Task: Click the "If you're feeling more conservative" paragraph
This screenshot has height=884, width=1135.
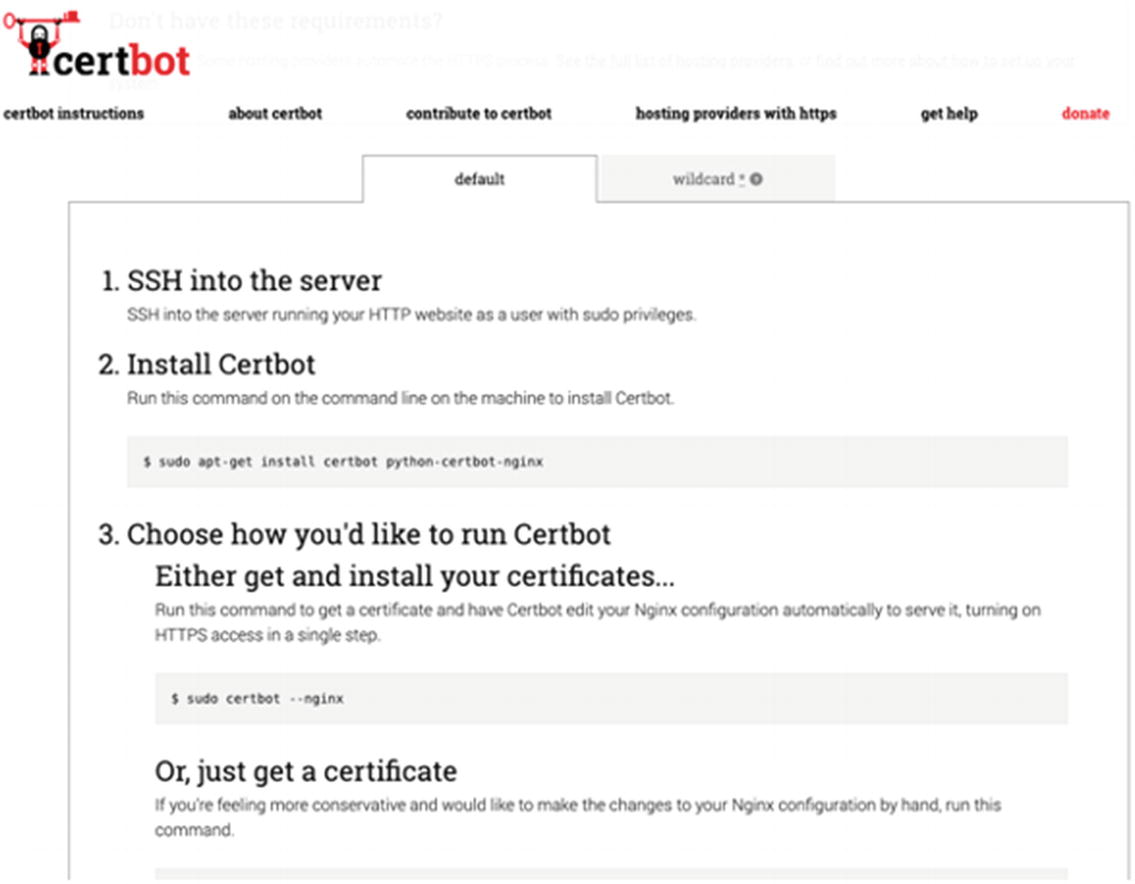Action: (578, 817)
